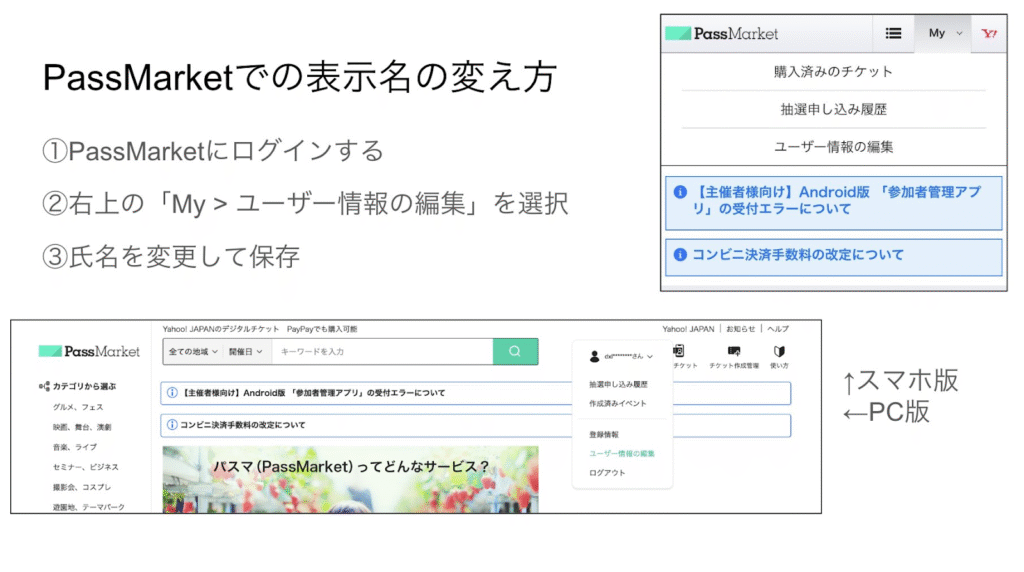Click the PassMarket logo in PC header
The width and height of the screenshot is (1024, 572).
[x=90, y=351]
